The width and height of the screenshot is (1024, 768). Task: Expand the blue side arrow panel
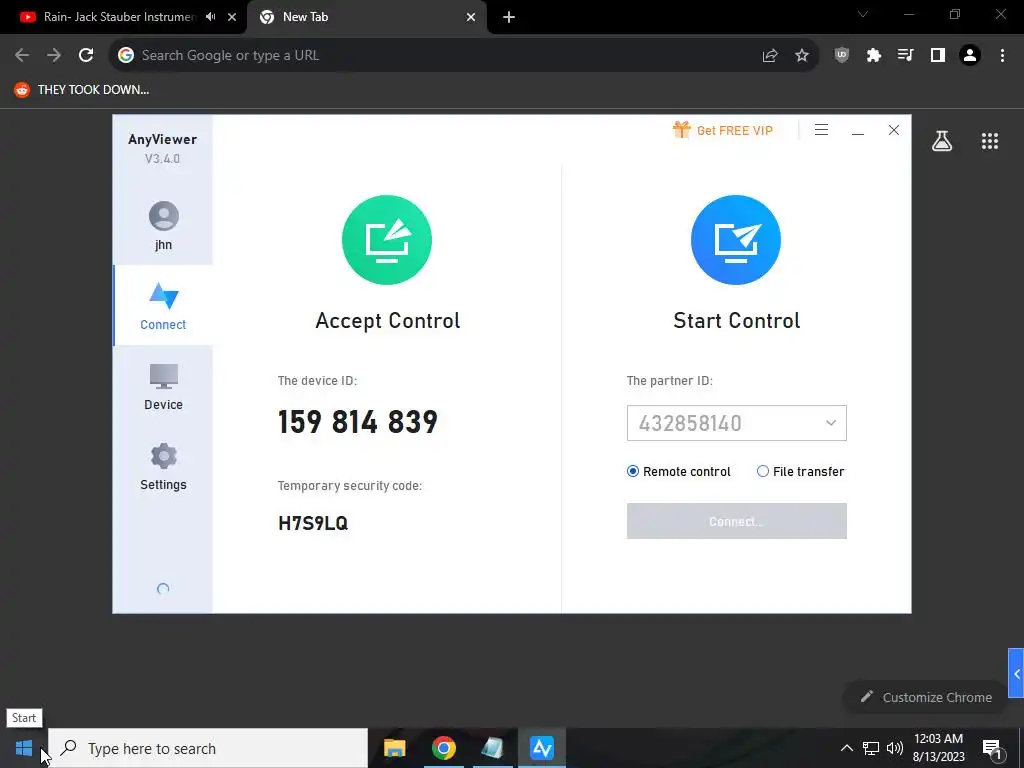click(x=1016, y=673)
